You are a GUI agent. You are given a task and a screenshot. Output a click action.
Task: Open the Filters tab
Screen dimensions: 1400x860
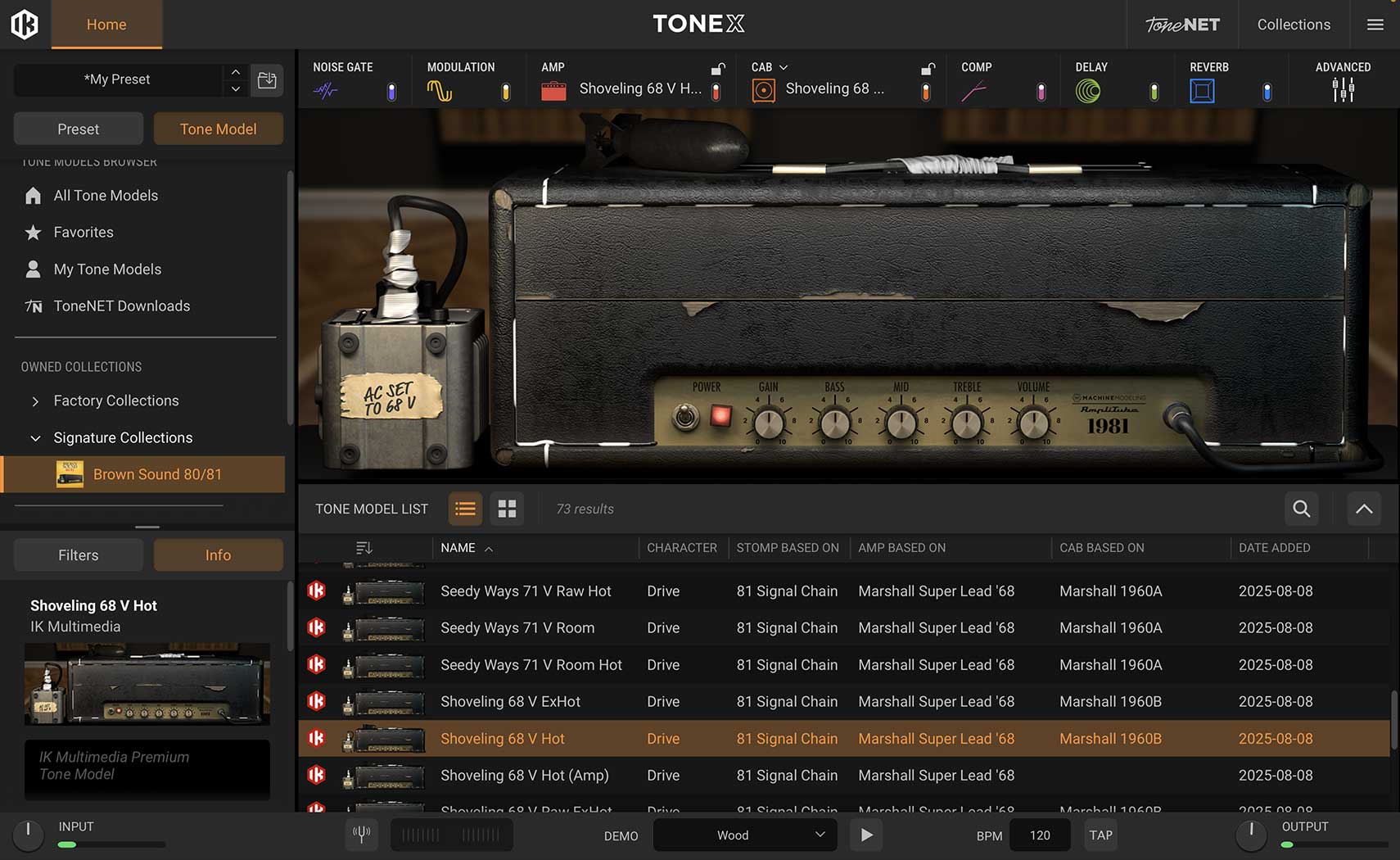(x=79, y=554)
